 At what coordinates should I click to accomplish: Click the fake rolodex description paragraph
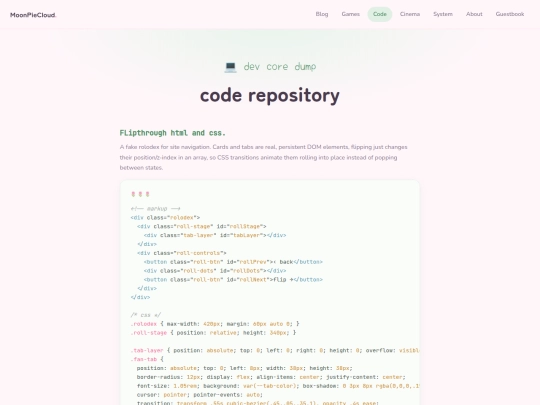click(263, 157)
